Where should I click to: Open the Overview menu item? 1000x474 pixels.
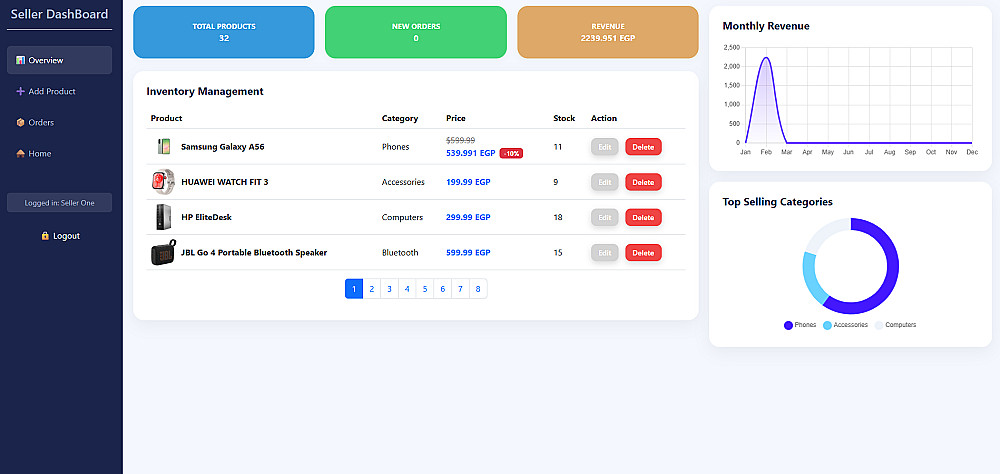(x=59, y=60)
